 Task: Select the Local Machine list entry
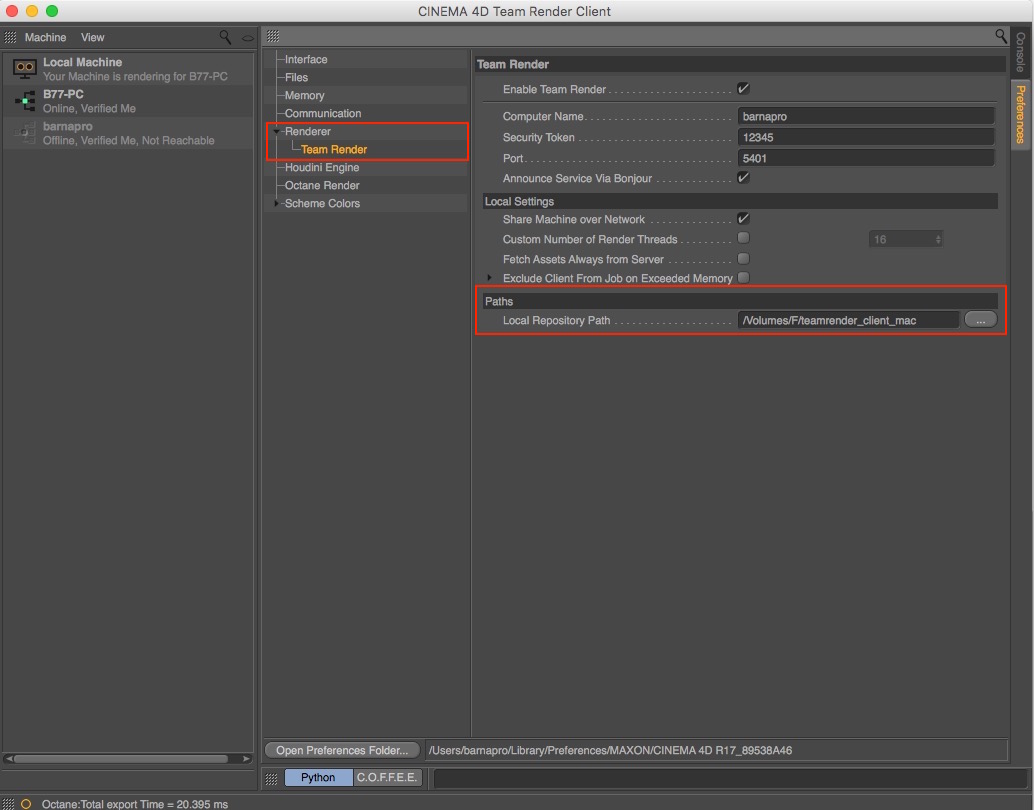(128, 69)
